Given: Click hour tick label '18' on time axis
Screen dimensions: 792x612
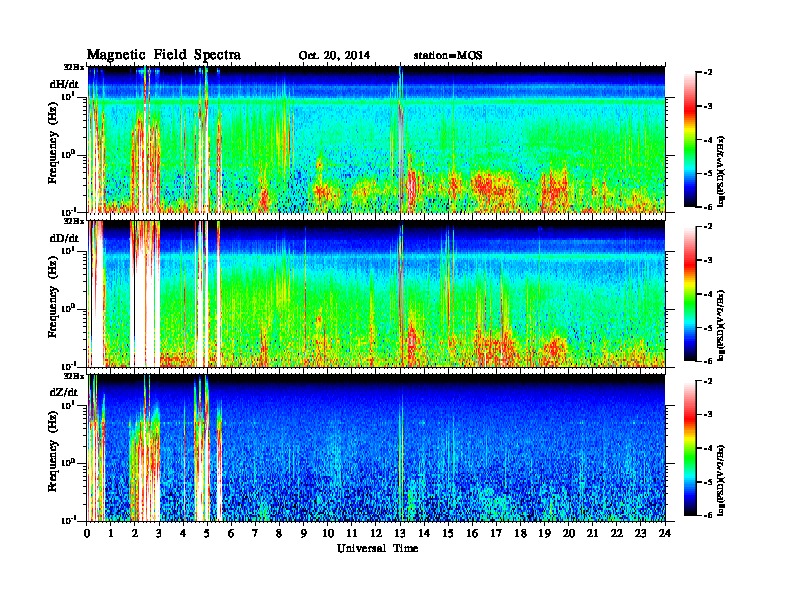Looking at the screenshot, I should coord(520,534).
